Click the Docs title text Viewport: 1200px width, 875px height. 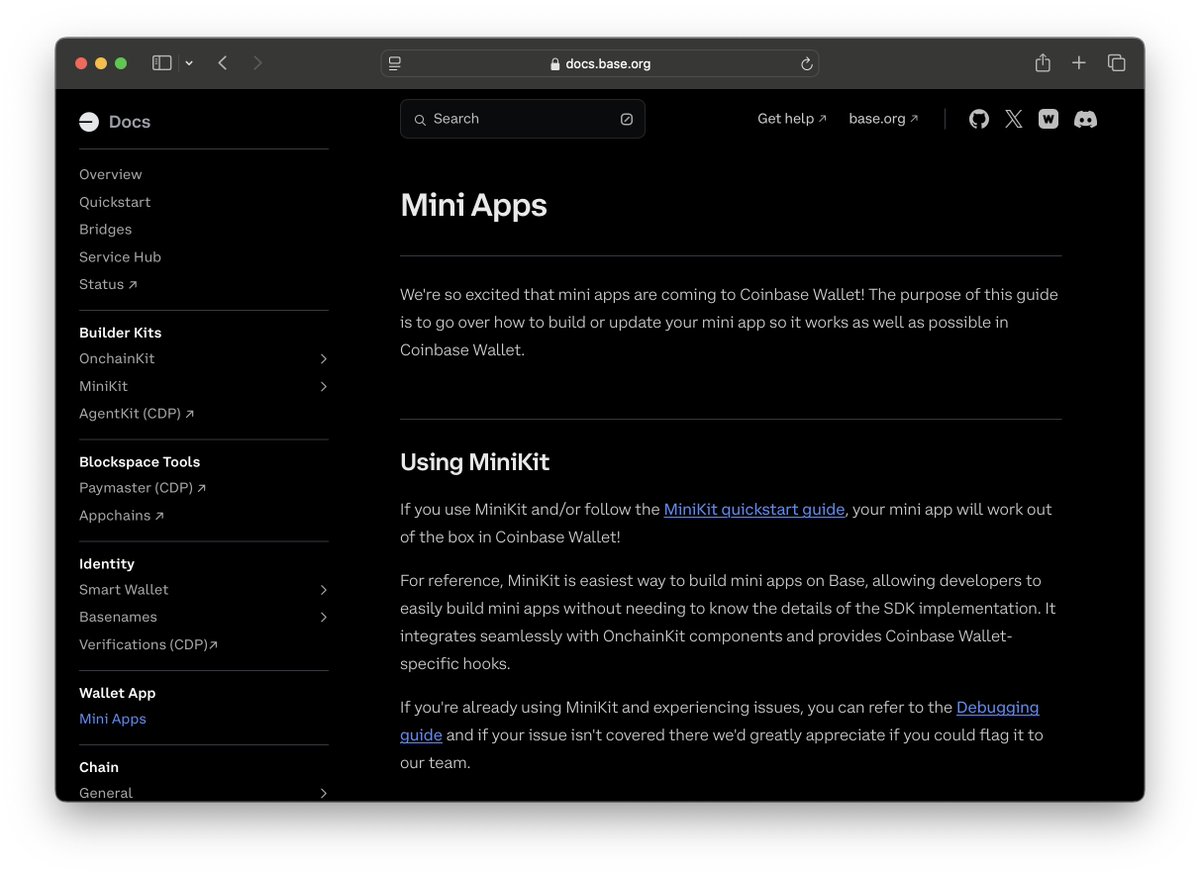(x=130, y=122)
